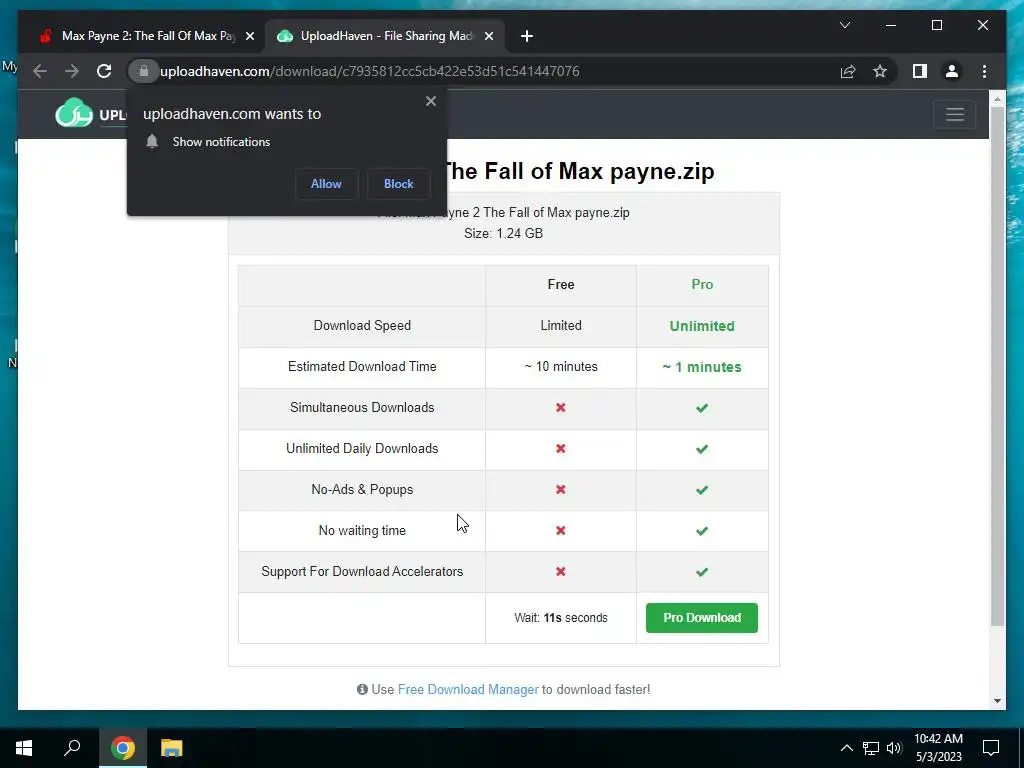Click the network tray icon
Image resolution: width=1024 pixels, height=768 pixels.
871,748
